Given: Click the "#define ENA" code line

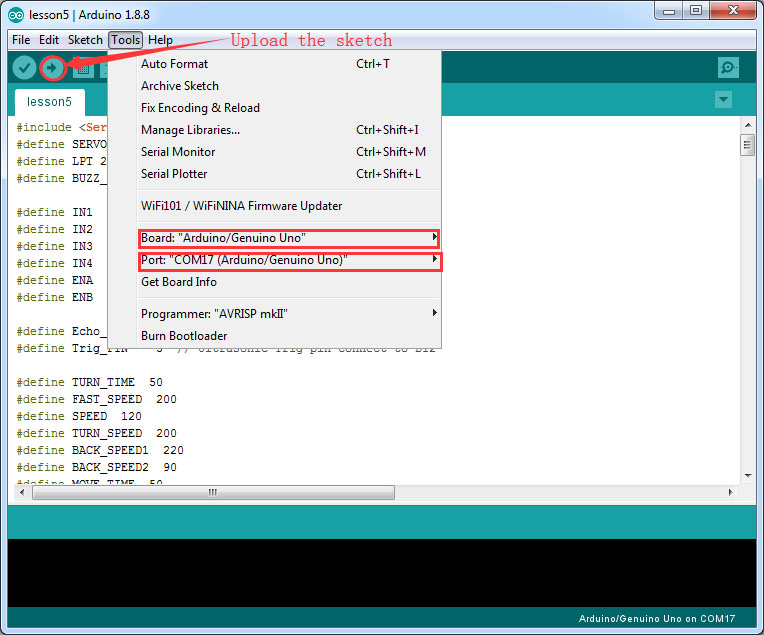Looking at the screenshot, I should click(x=55, y=280).
